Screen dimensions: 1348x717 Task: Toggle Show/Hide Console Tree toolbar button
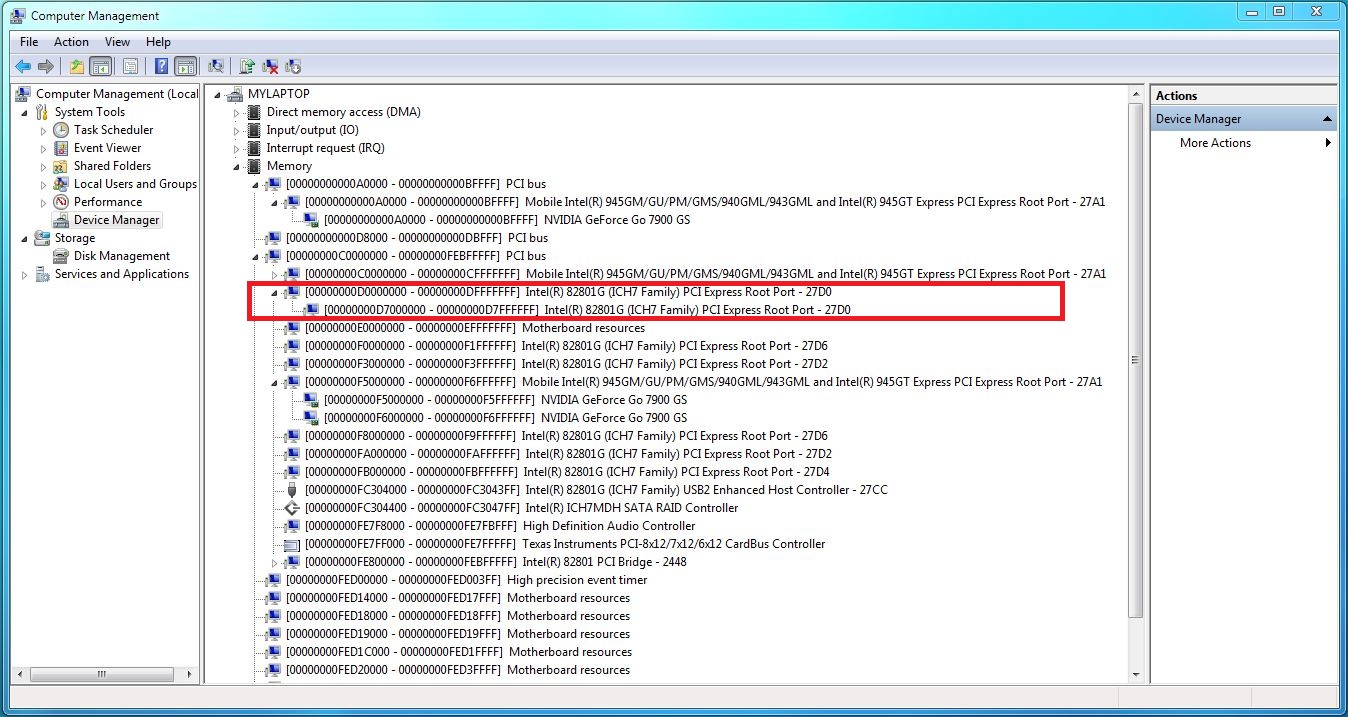click(100, 67)
